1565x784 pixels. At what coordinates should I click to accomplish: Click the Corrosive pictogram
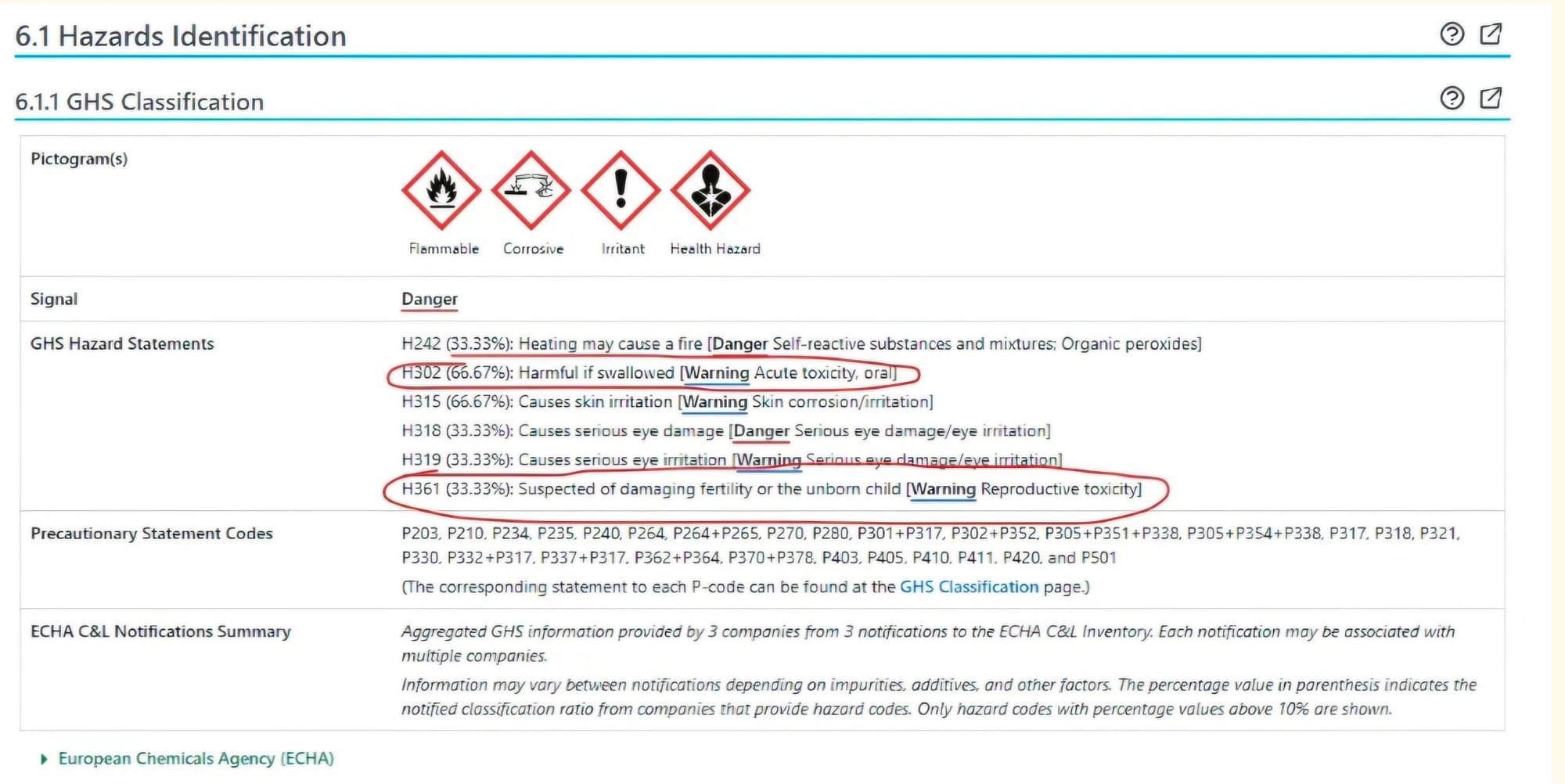coord(531,190)
